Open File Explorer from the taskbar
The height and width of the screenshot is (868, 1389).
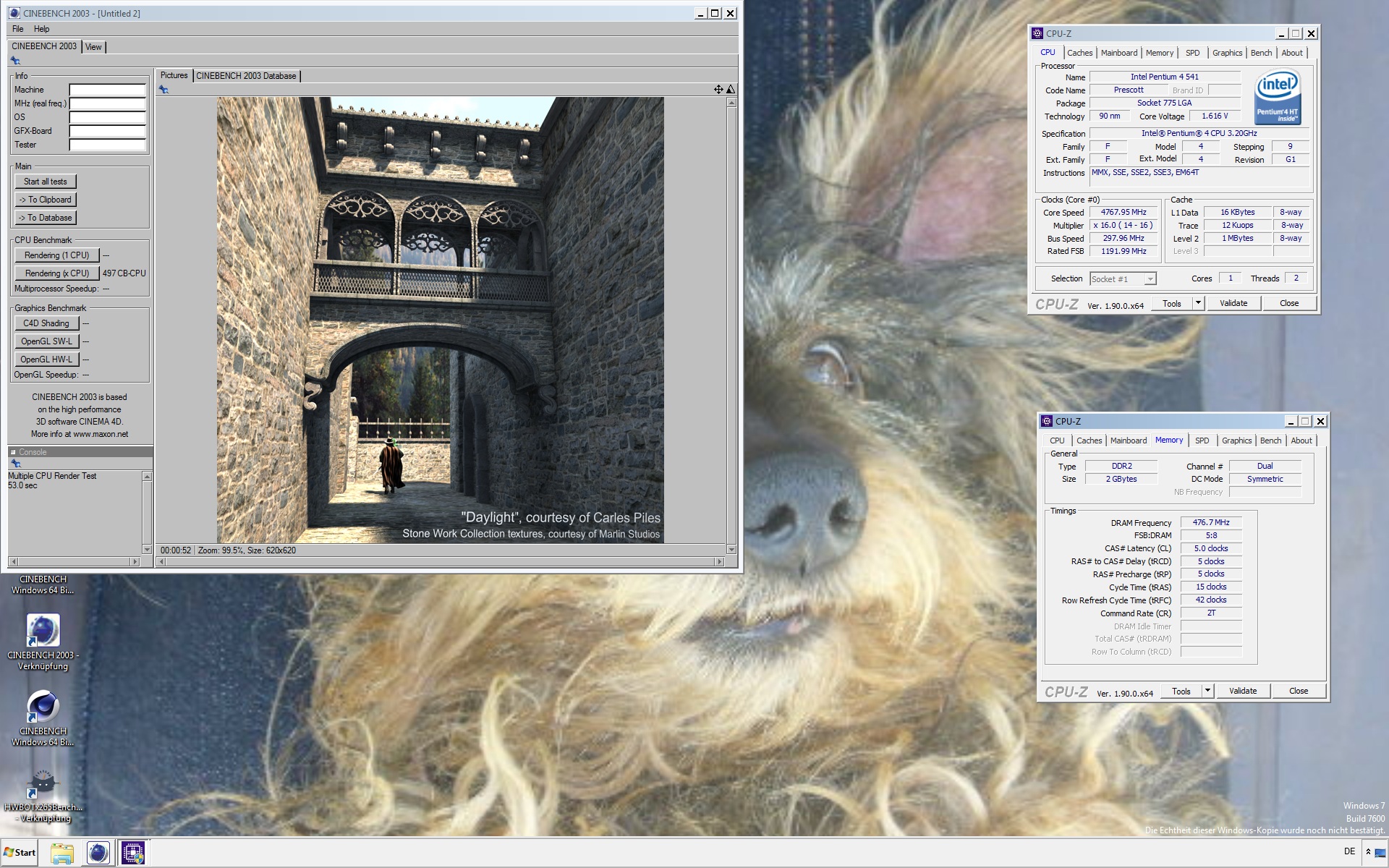click(x=62, y=853)
